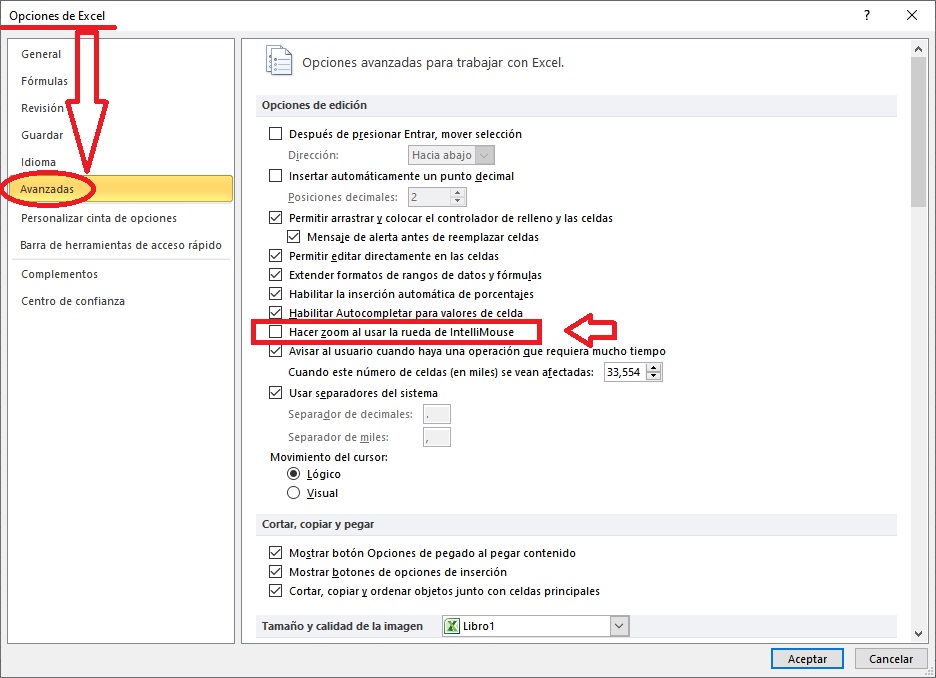The width and height of the screenshot is (936, 678).
Task: Click the Excel icon in Libro1 dropdown
Action: pyautogui.click(x=453, y=626)
